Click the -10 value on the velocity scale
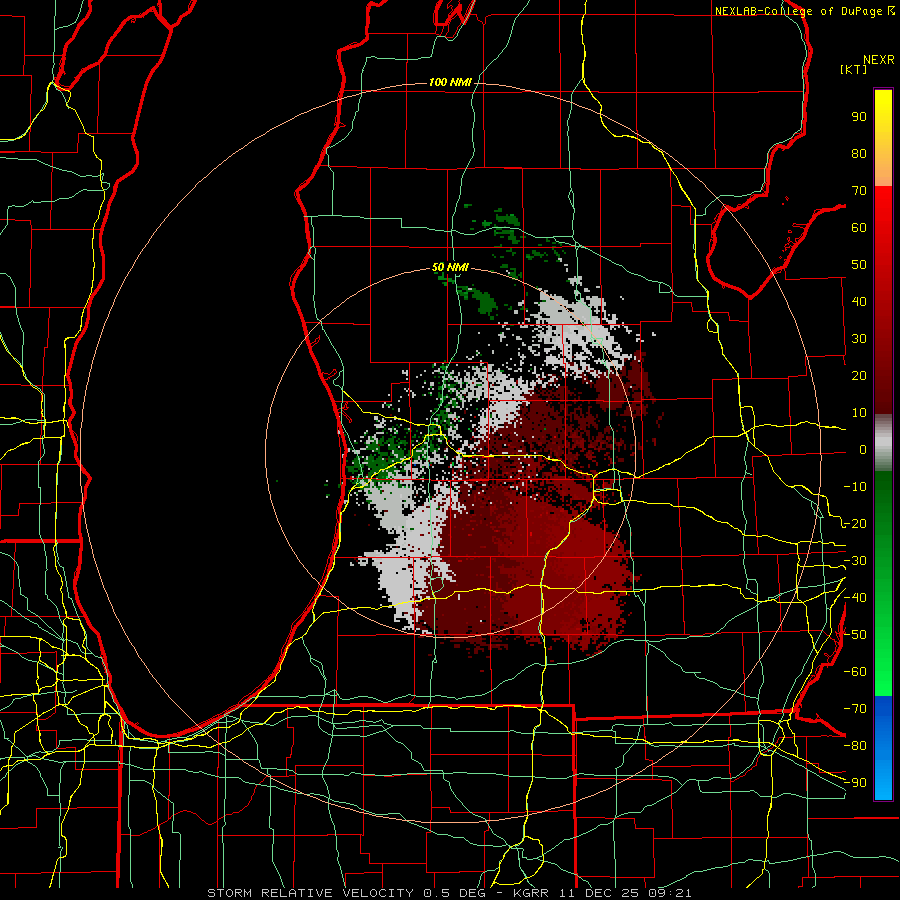The image size is (900, 900). tap(855, 487)
